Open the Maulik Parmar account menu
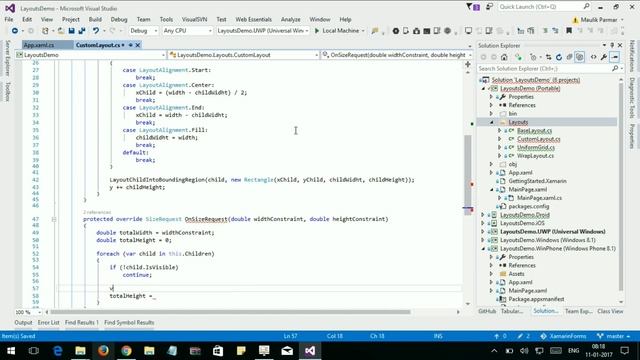 (598, 20)
